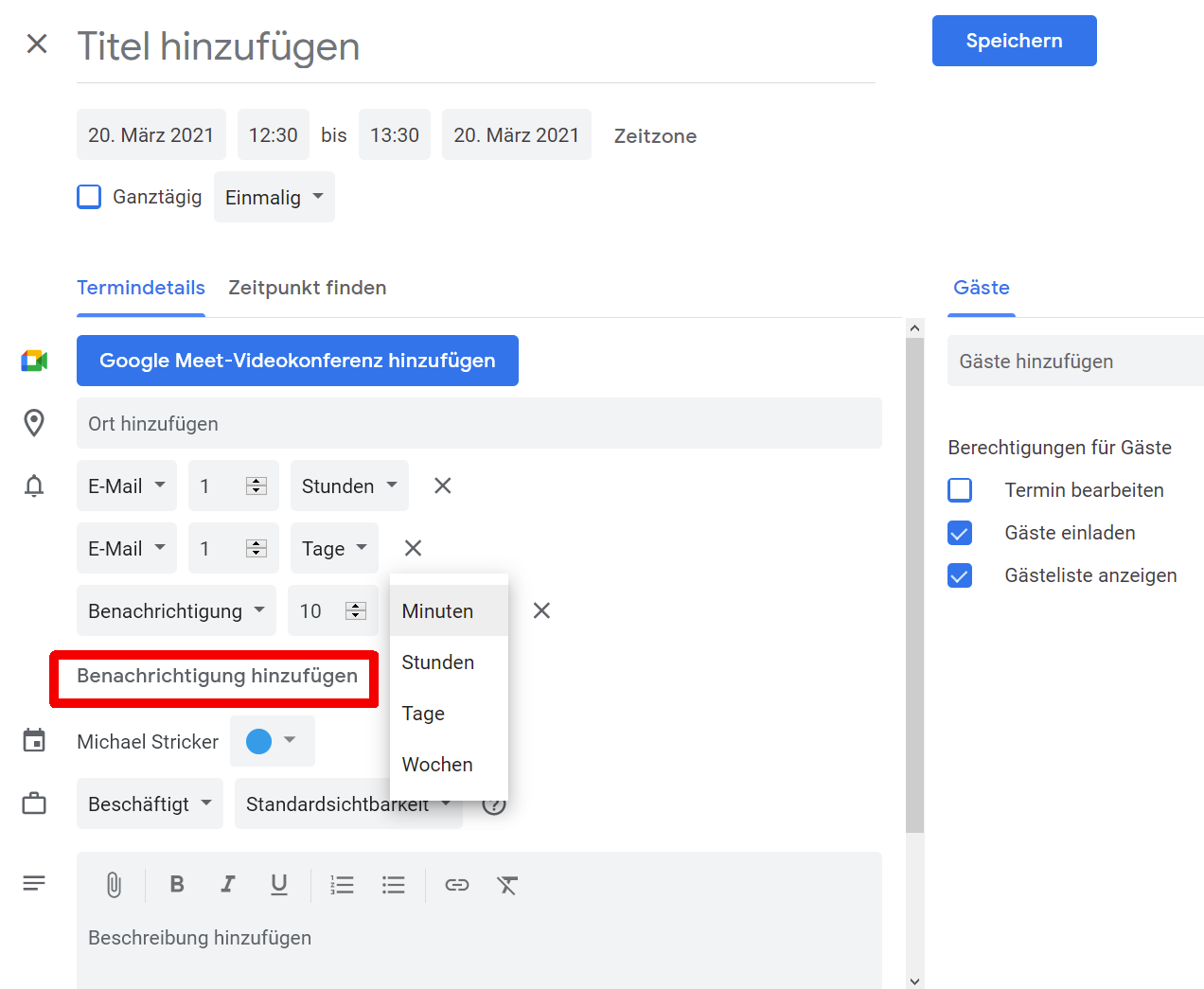Click the notification bell icon
Viewport: 1204px width, 989px height.
click(34, 486)
